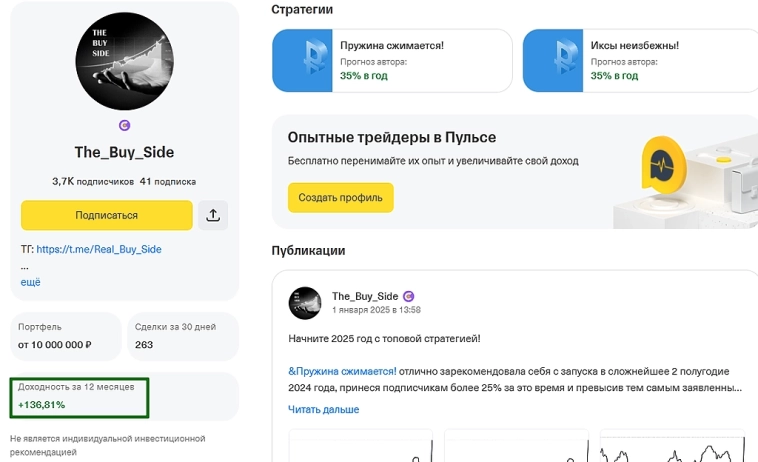
Task: View the 3,7K подписчиков list
Action: [93, 182]
